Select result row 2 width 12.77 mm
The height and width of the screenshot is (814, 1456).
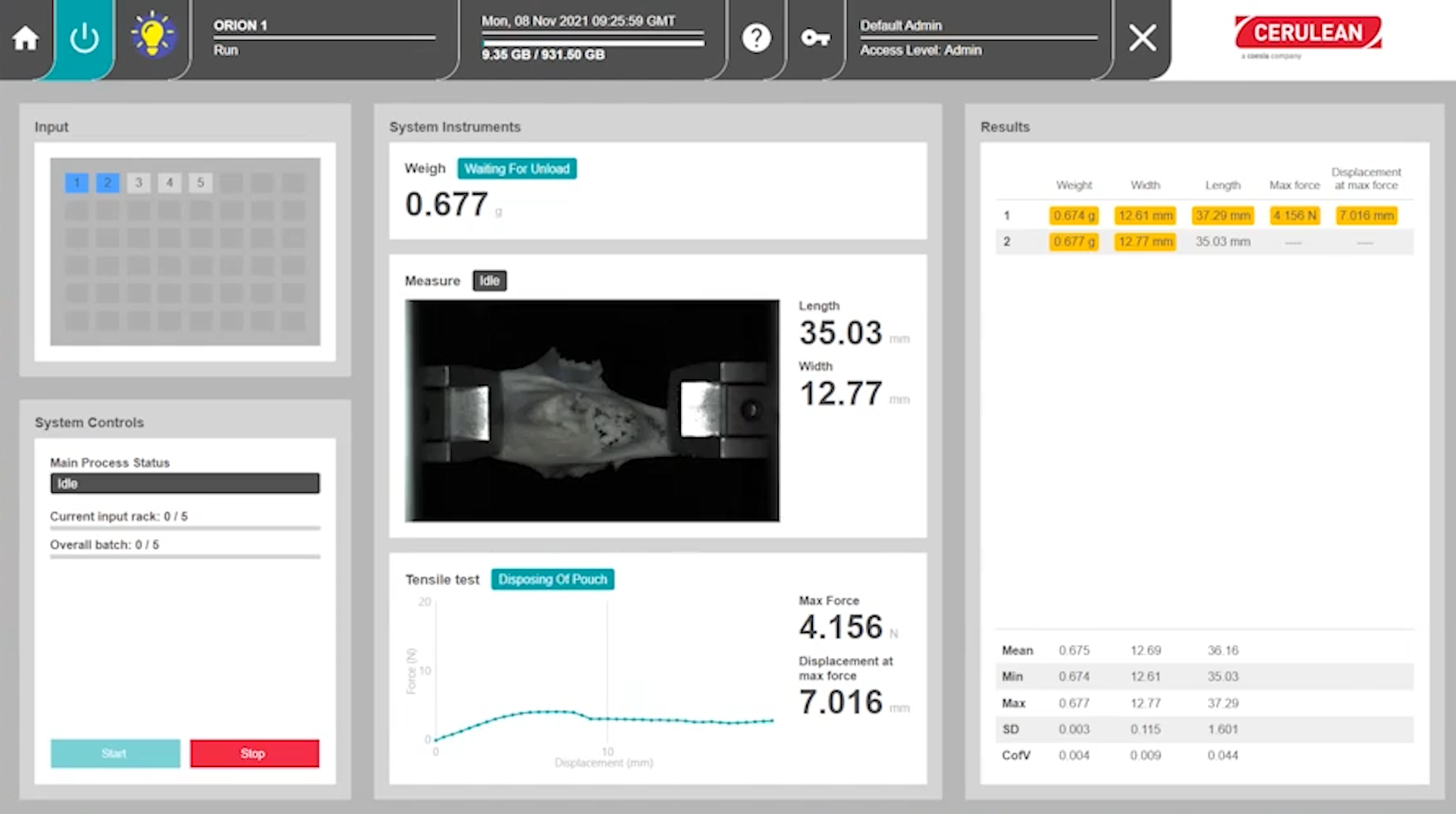(1145, 242)
